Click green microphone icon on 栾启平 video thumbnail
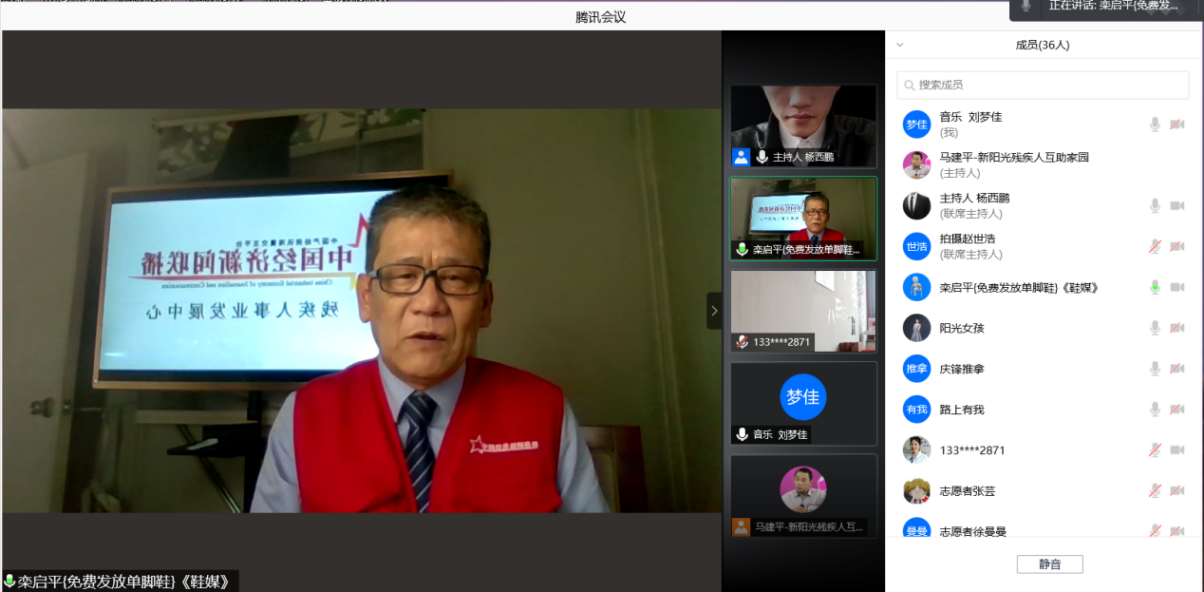 point(742,249)
